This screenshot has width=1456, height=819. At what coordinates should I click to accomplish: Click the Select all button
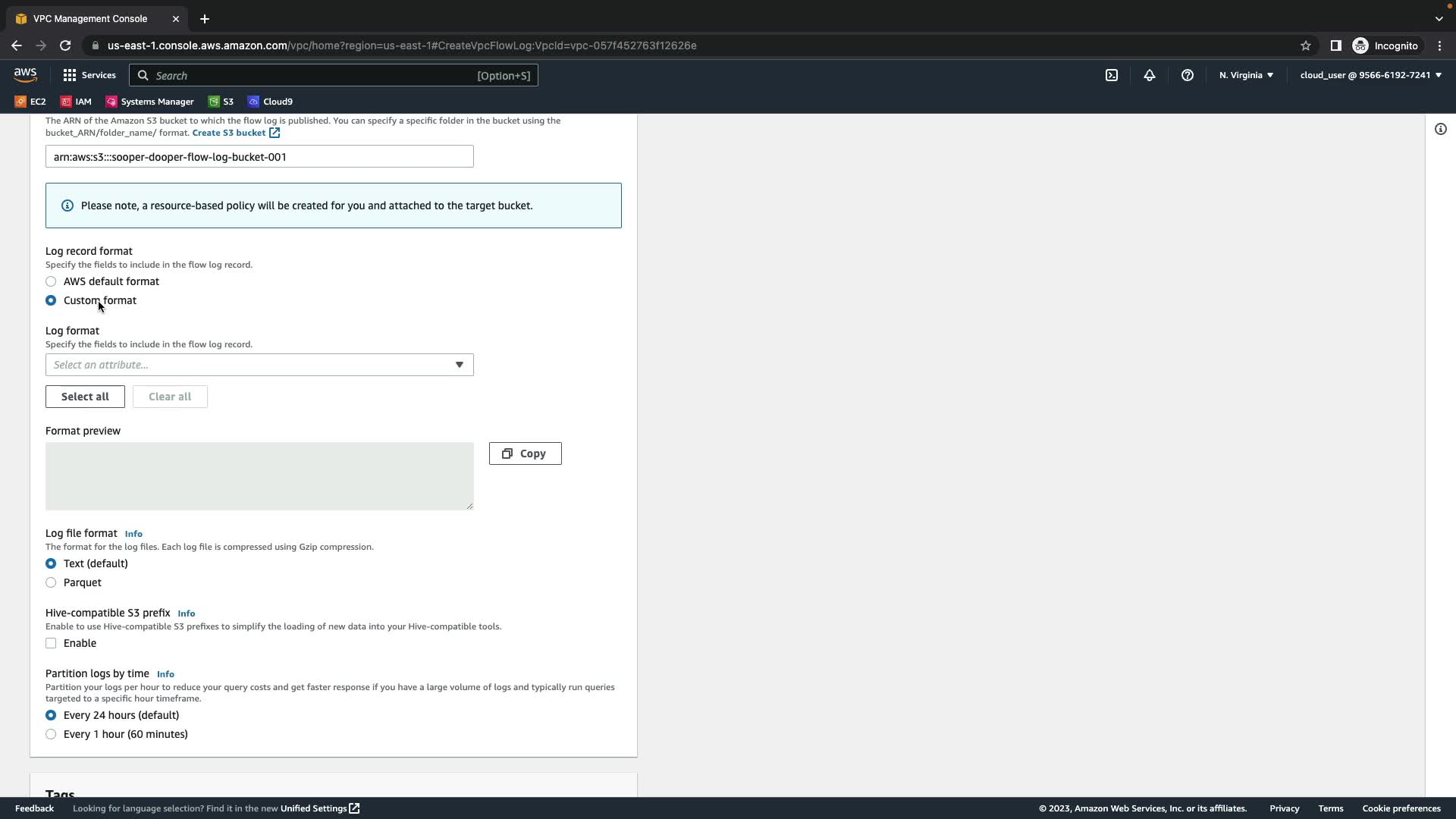click(x=85, y=397)
